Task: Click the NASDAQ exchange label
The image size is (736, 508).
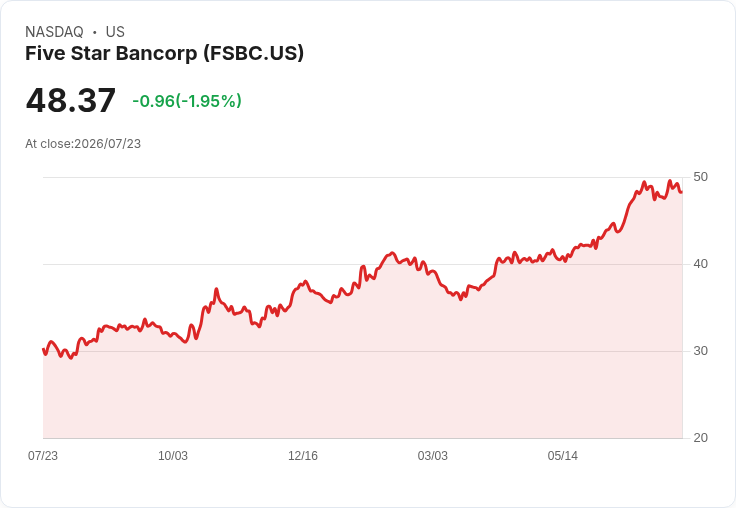Action: coord(54,32)
